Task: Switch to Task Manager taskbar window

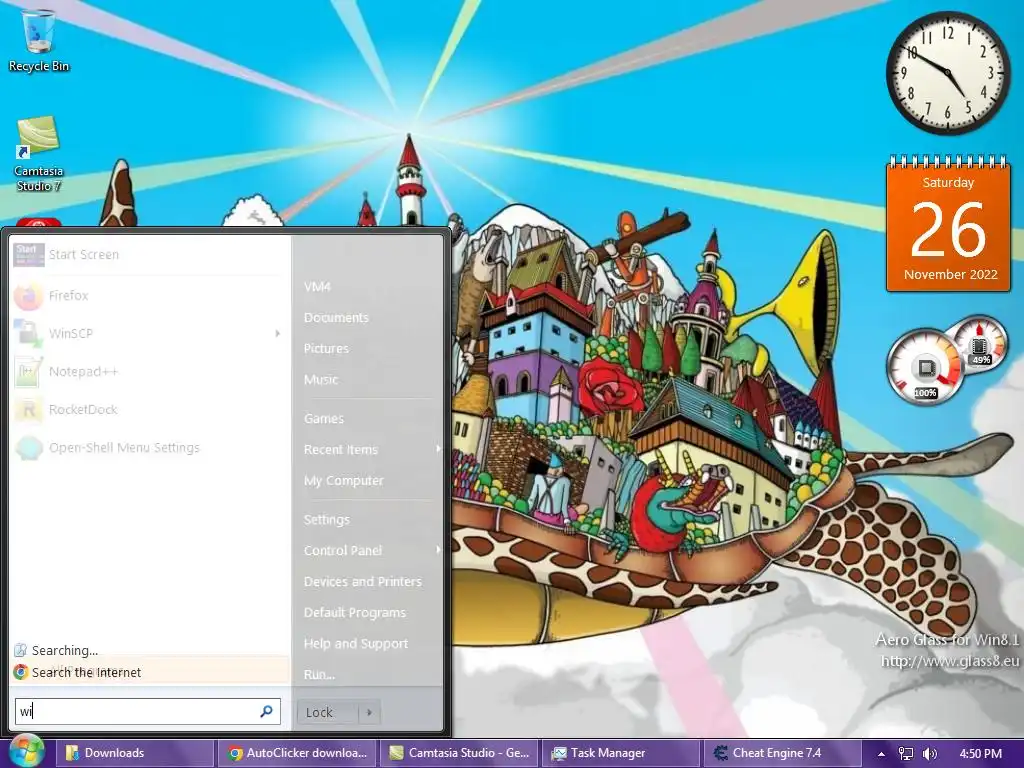Action: (x=620, y=753)
